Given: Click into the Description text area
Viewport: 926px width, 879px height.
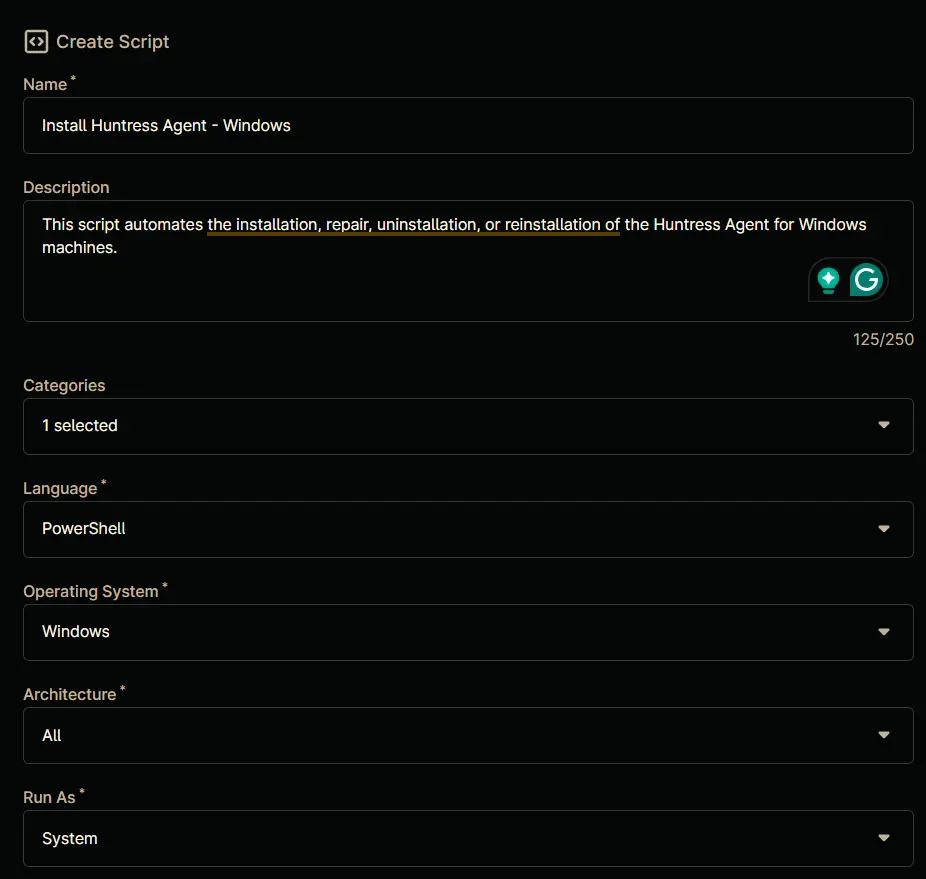Looking at the screenshot, I should pyautogui.click(x=468, y=261).
